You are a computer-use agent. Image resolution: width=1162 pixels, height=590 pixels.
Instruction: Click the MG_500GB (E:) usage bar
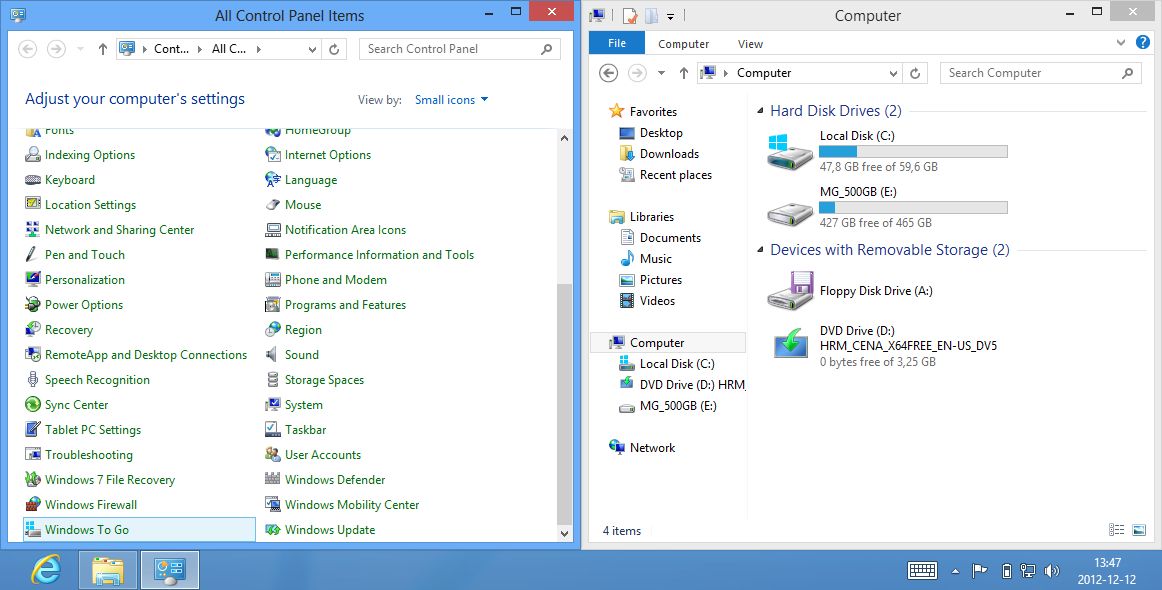913,208
